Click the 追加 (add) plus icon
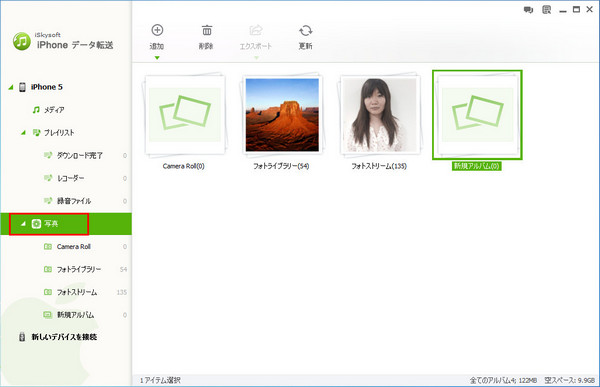This screenshot has height=387, width=600. click(x=157, y=30)
